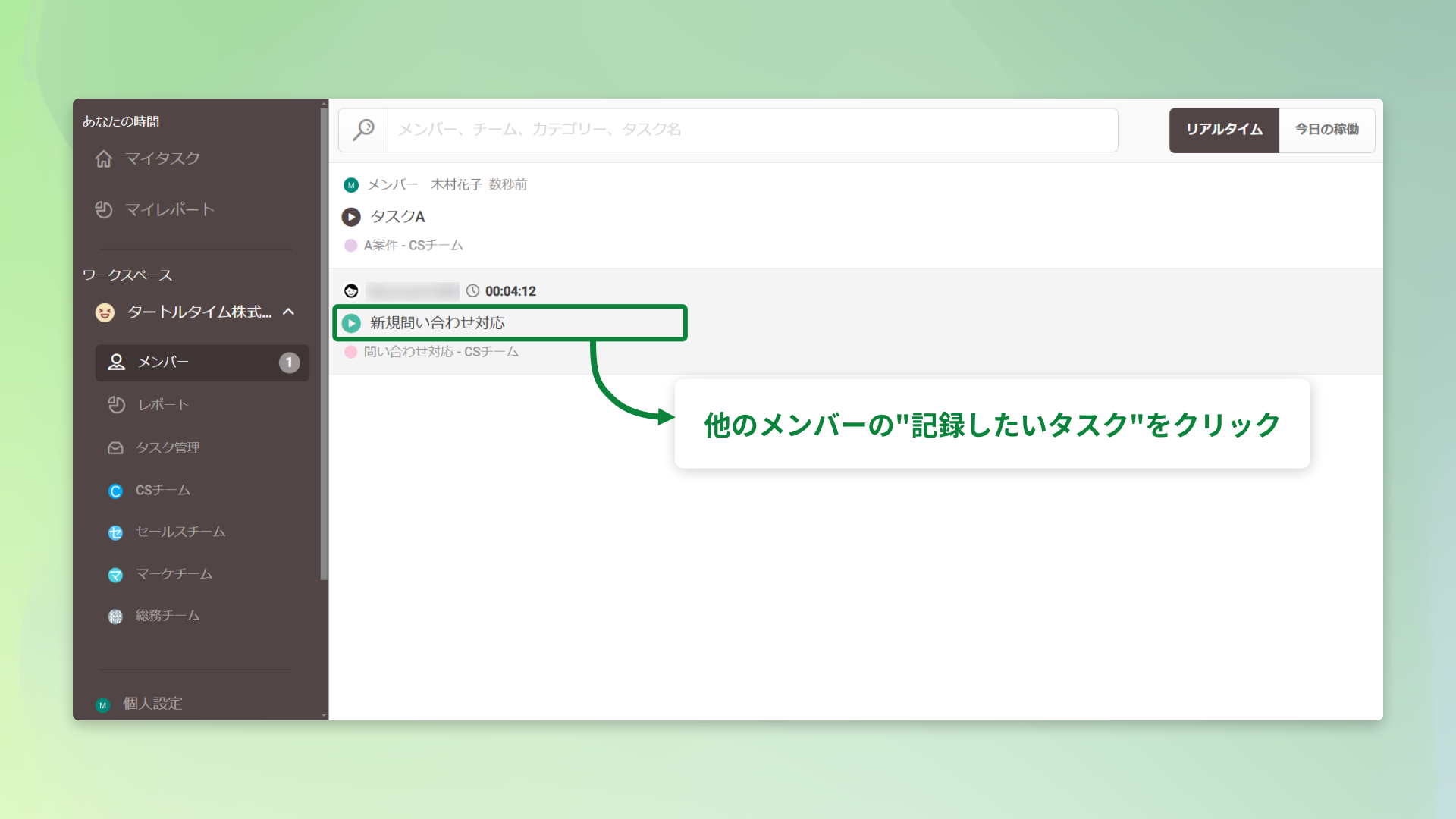
Task: Click the メンバー icon in the sidebar
Action: (x=115, y=362)
